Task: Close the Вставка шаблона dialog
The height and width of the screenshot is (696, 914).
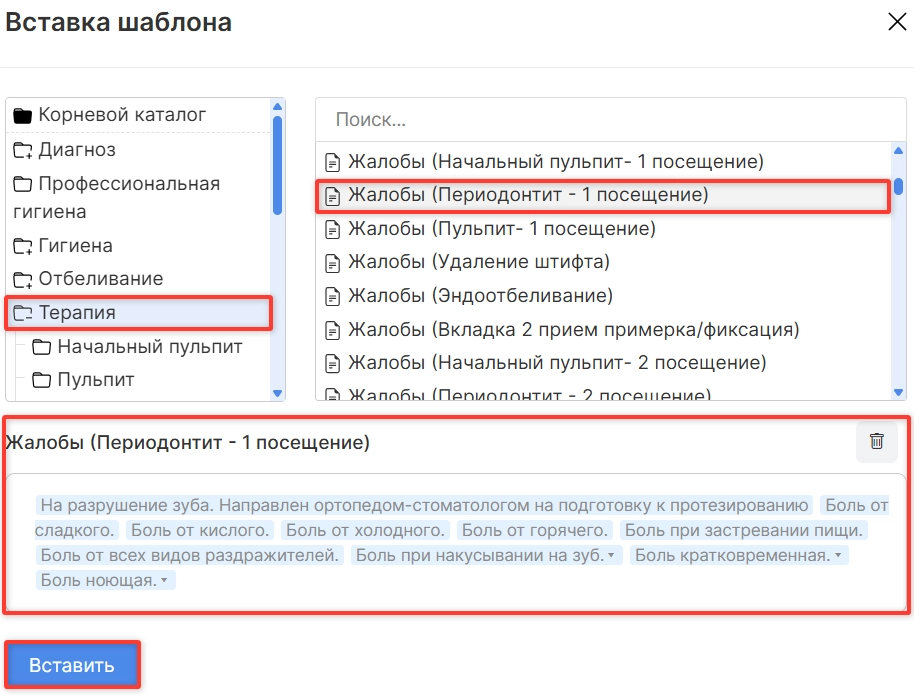Action: click(897, 23)
